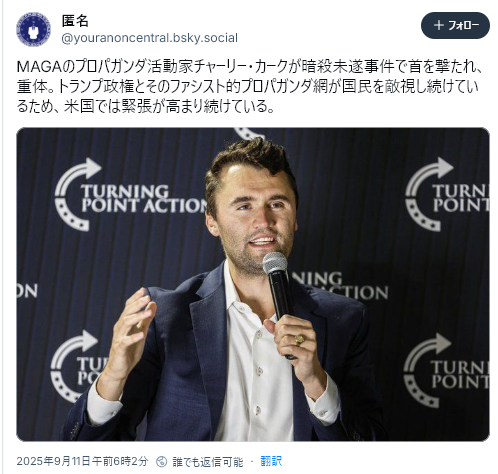Click the 誰でも返信可能 reply setting label
This screenshot has height=474, width=498.
(208, 462)
